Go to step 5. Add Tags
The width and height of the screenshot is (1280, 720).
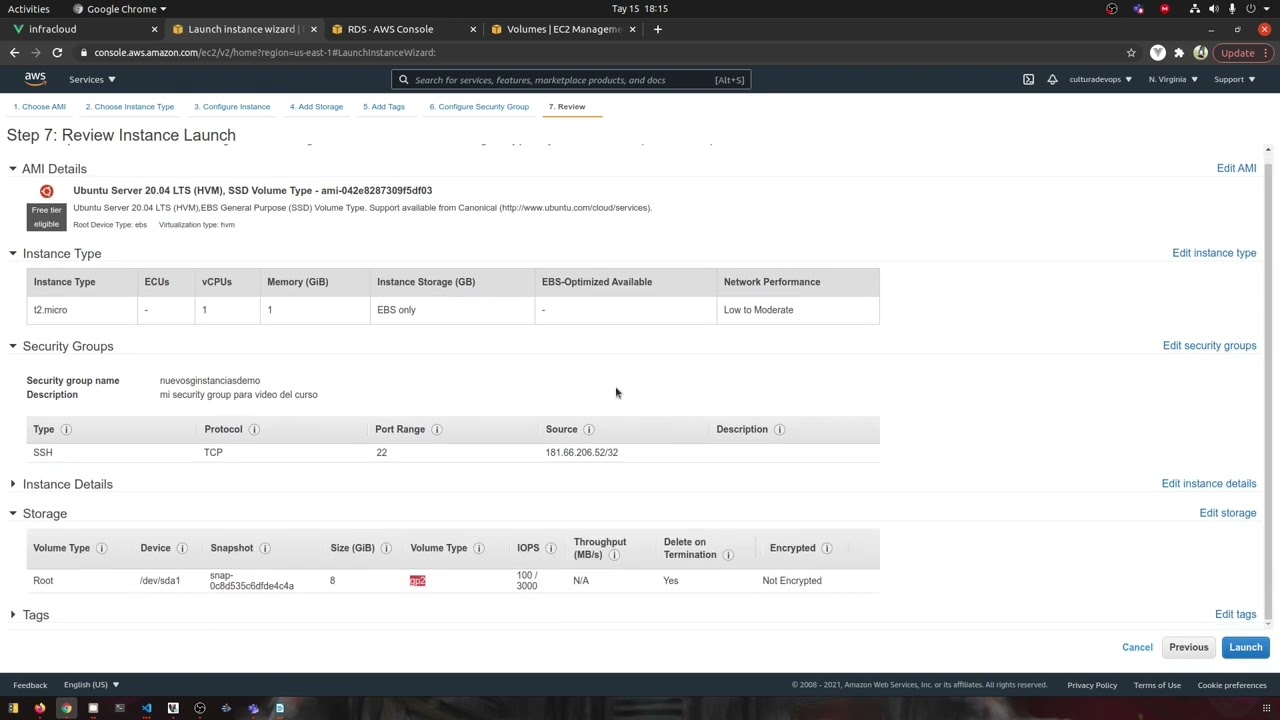[x=384, y=107]
